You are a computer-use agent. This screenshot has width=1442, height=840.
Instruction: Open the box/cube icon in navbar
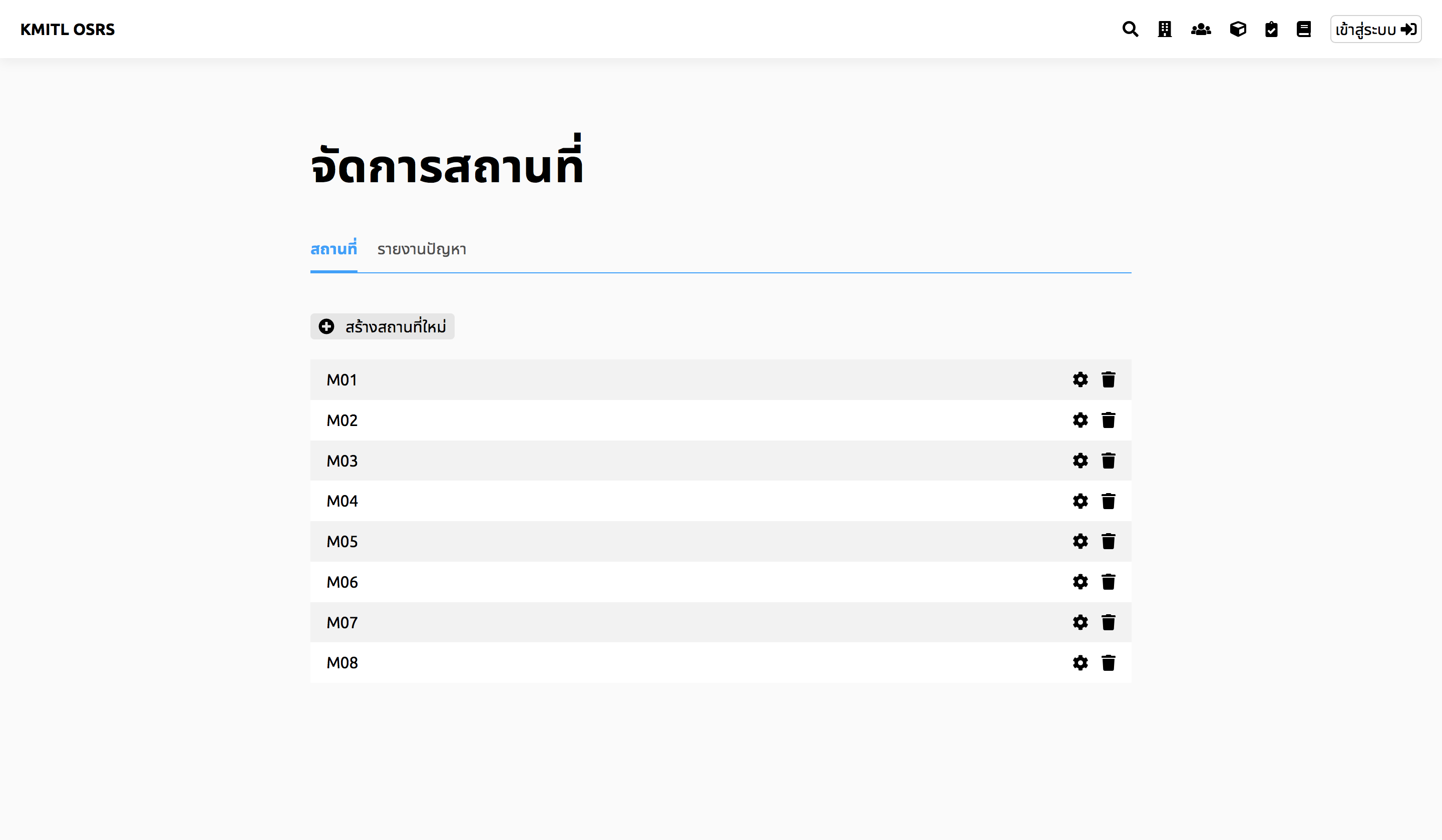pos(1238,29)
